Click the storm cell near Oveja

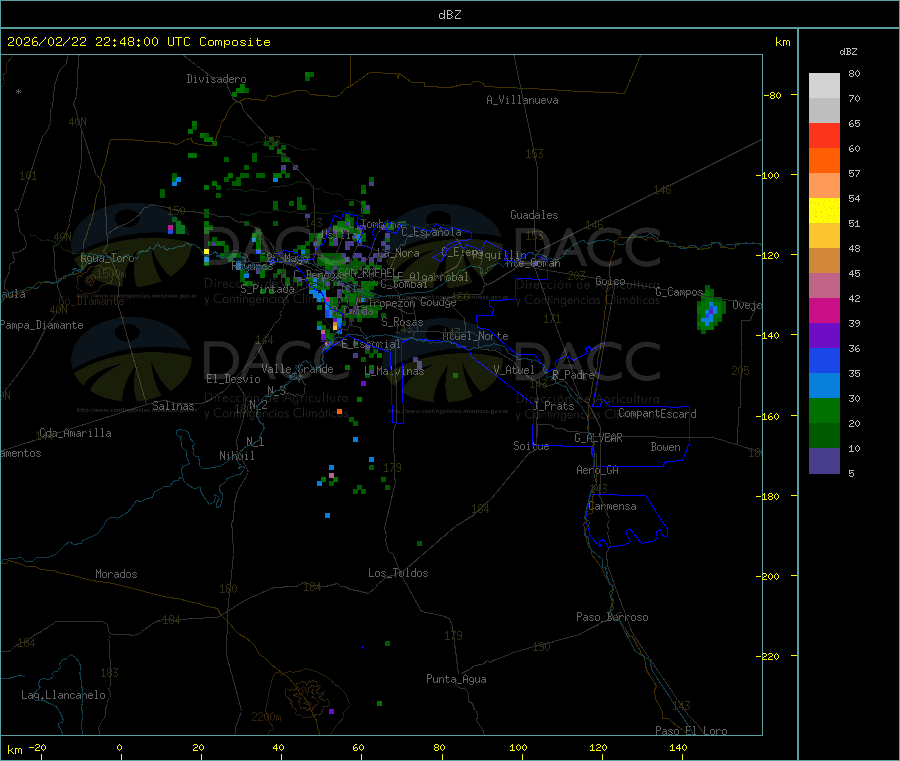click(x=709, y=312)
